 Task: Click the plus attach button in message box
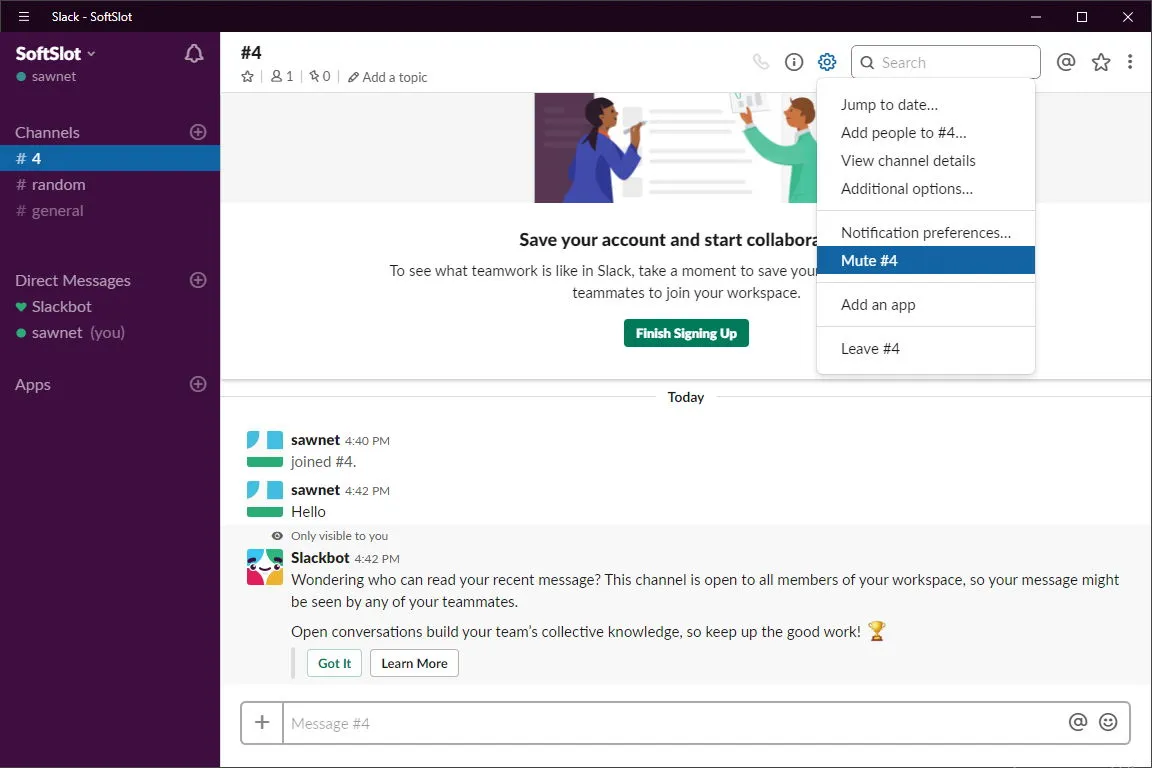(262, 722)
